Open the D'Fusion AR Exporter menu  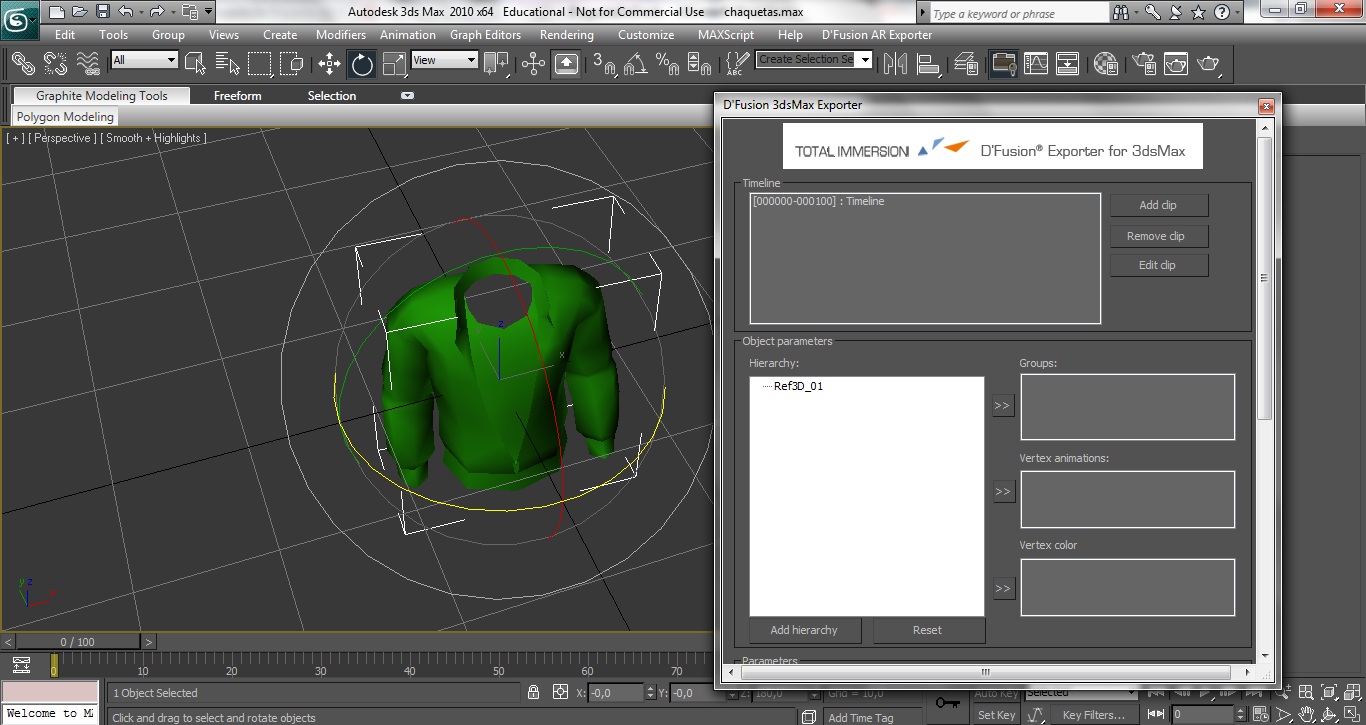876,35
